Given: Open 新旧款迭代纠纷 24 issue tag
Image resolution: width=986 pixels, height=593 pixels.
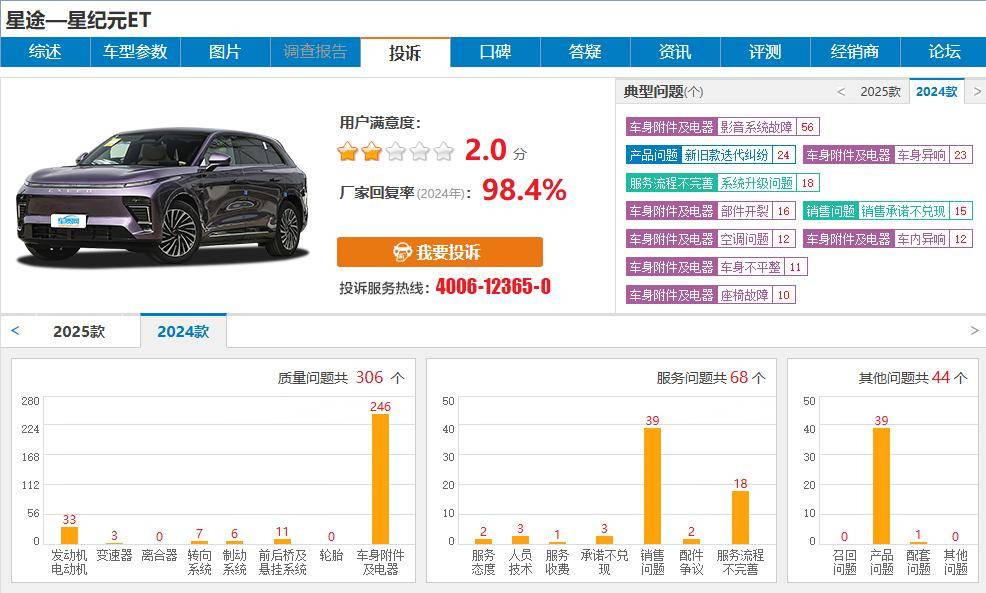Looking at the screenshot, I should click(x=711, y=155).
